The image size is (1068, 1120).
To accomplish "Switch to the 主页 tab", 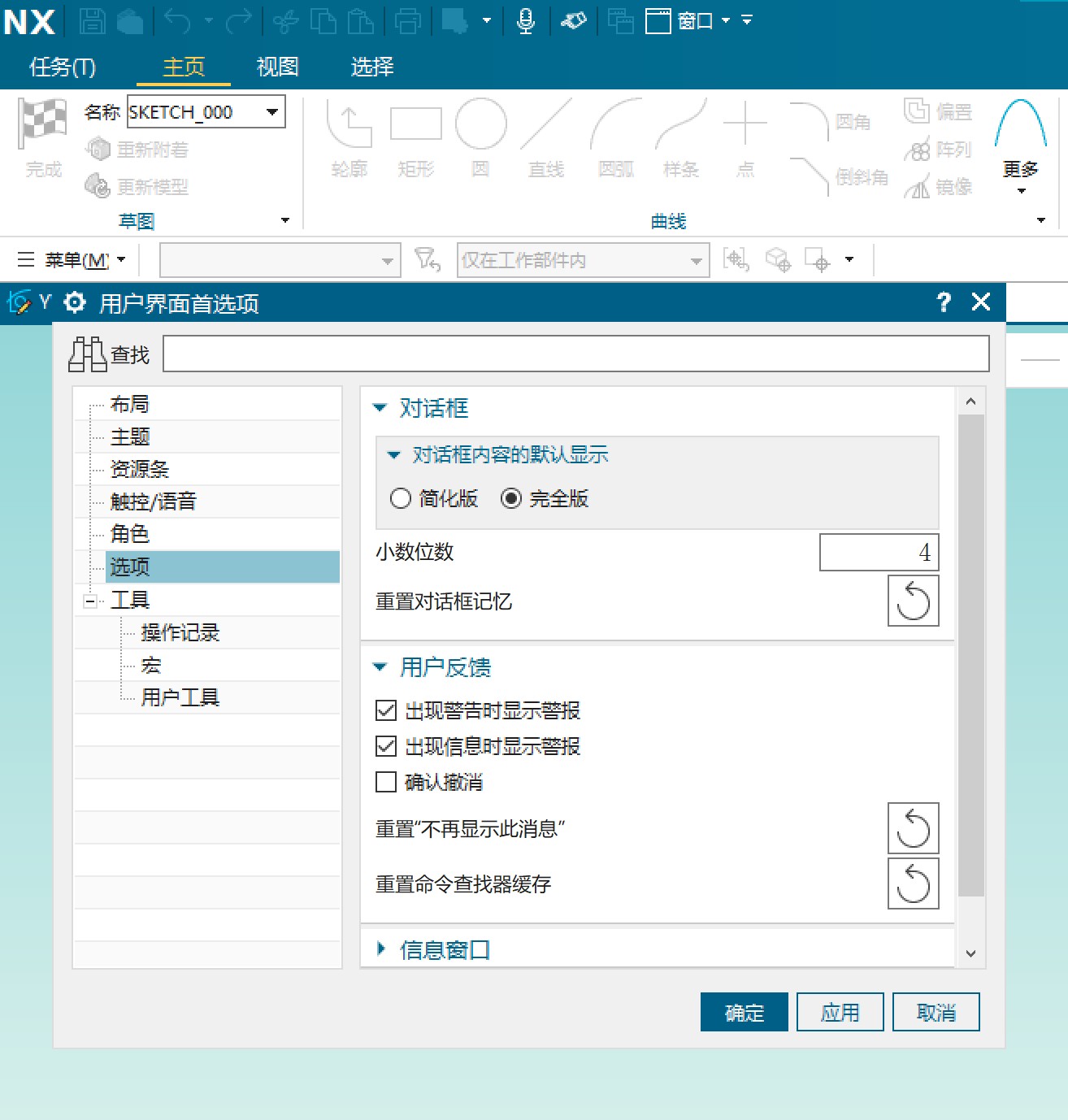I will tap(184, 67).
